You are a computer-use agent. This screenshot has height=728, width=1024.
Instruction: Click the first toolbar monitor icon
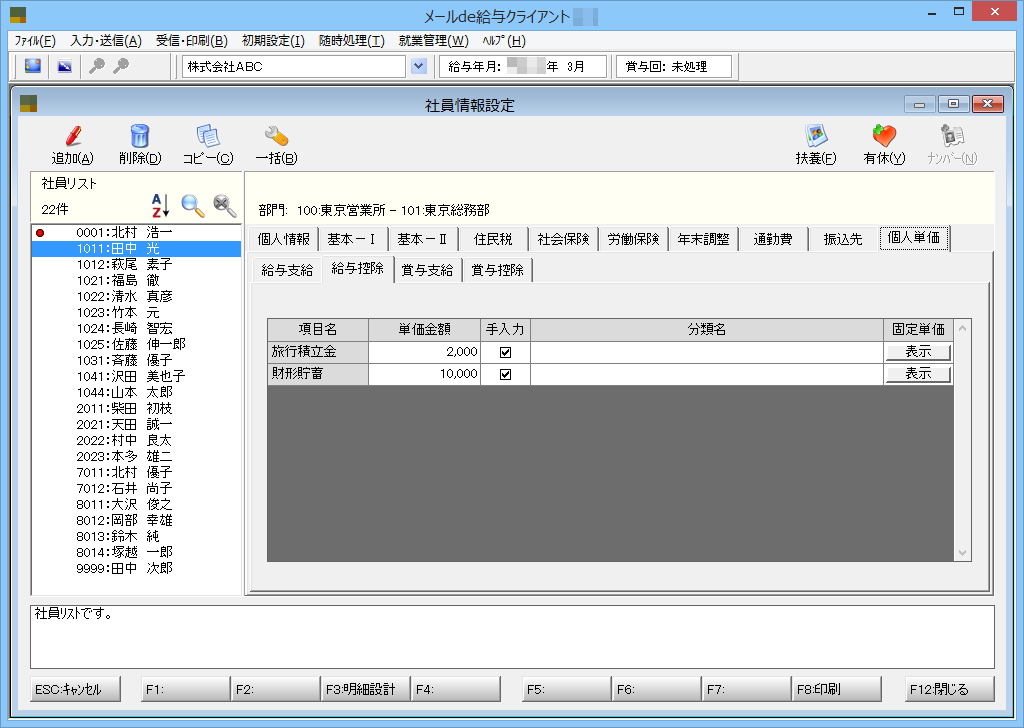(33, 66)
